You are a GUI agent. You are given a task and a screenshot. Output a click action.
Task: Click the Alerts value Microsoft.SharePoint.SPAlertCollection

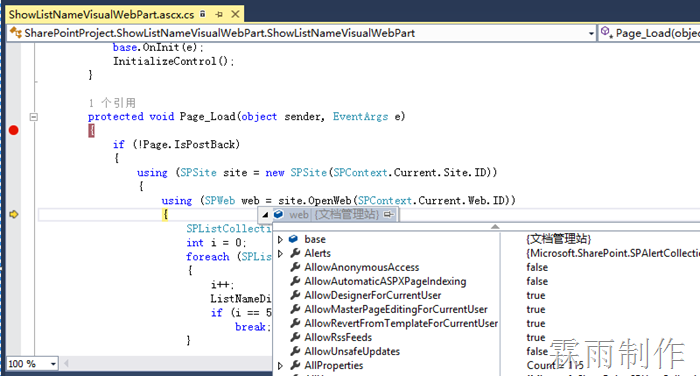point(613,254)
